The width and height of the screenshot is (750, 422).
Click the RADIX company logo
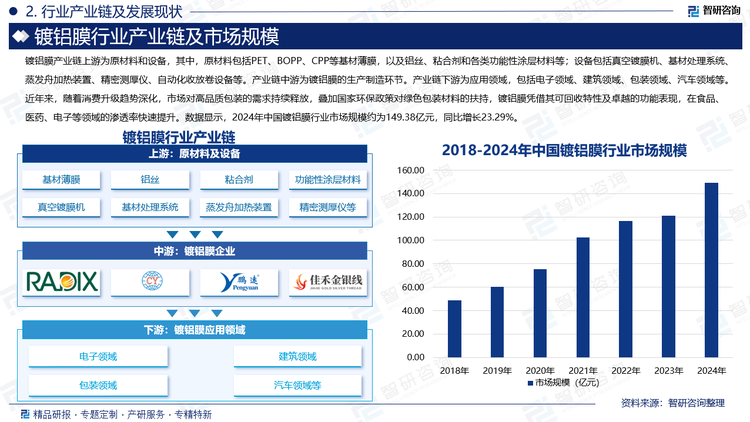(61, 282)
